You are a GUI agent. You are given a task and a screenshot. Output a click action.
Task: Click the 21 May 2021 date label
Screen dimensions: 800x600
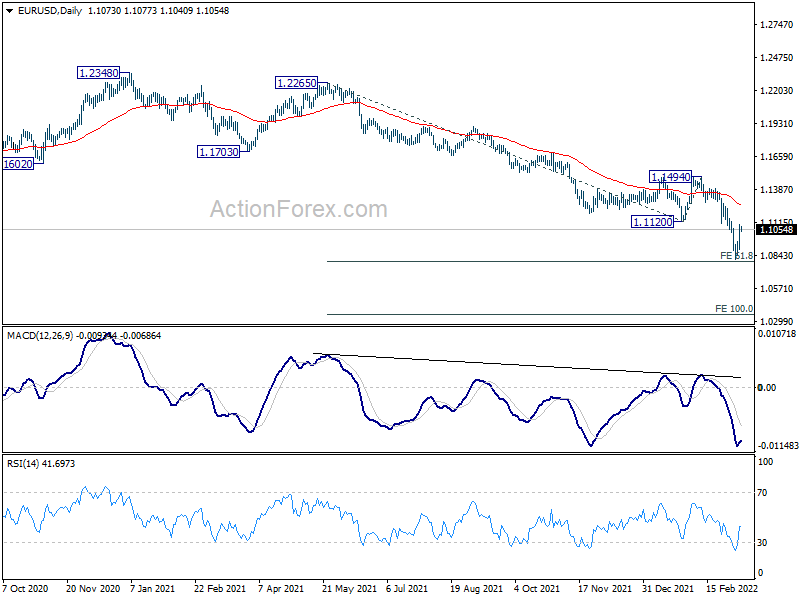[x=349, y=588]
